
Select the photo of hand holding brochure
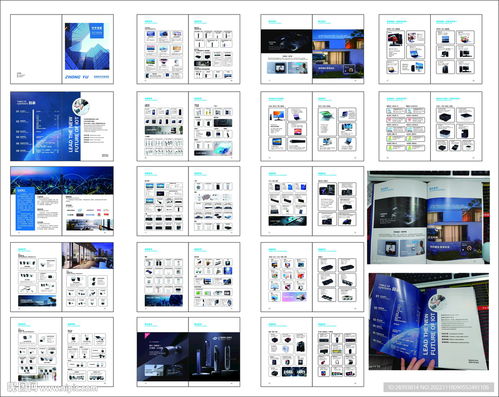coord(429,322)
